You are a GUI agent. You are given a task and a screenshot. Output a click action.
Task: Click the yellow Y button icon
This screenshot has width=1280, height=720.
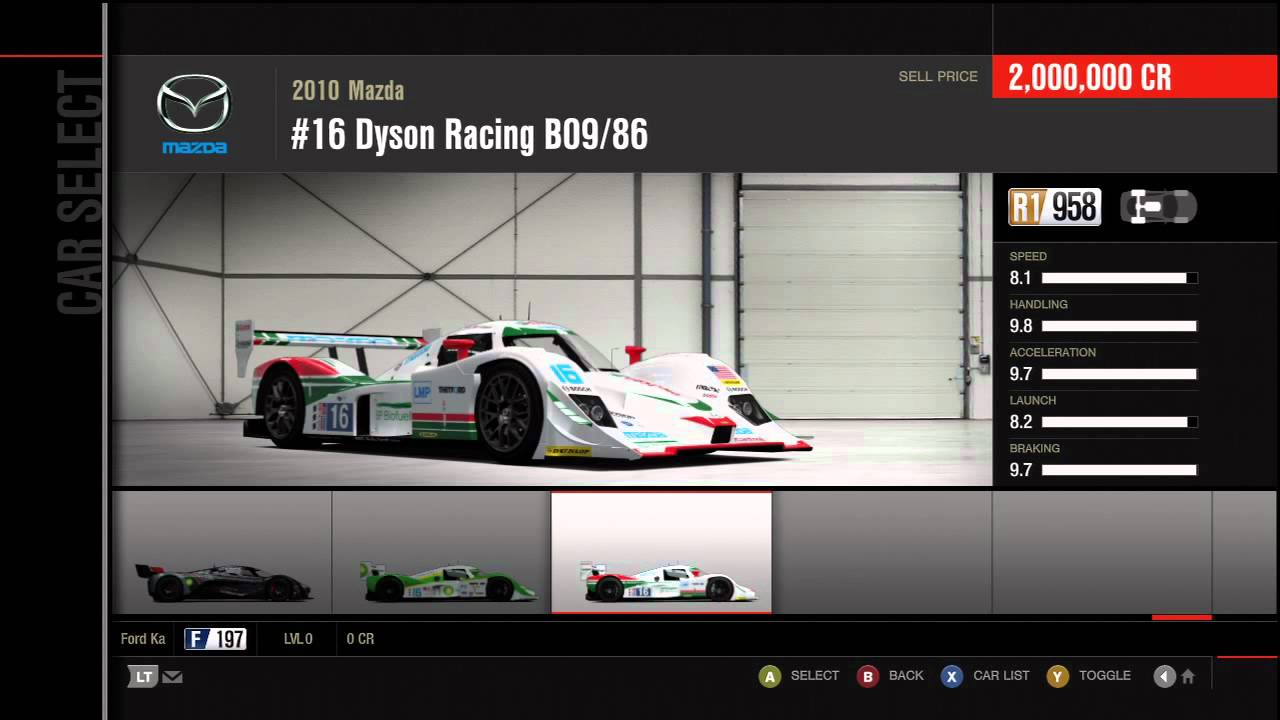(x=1057, y=677)
